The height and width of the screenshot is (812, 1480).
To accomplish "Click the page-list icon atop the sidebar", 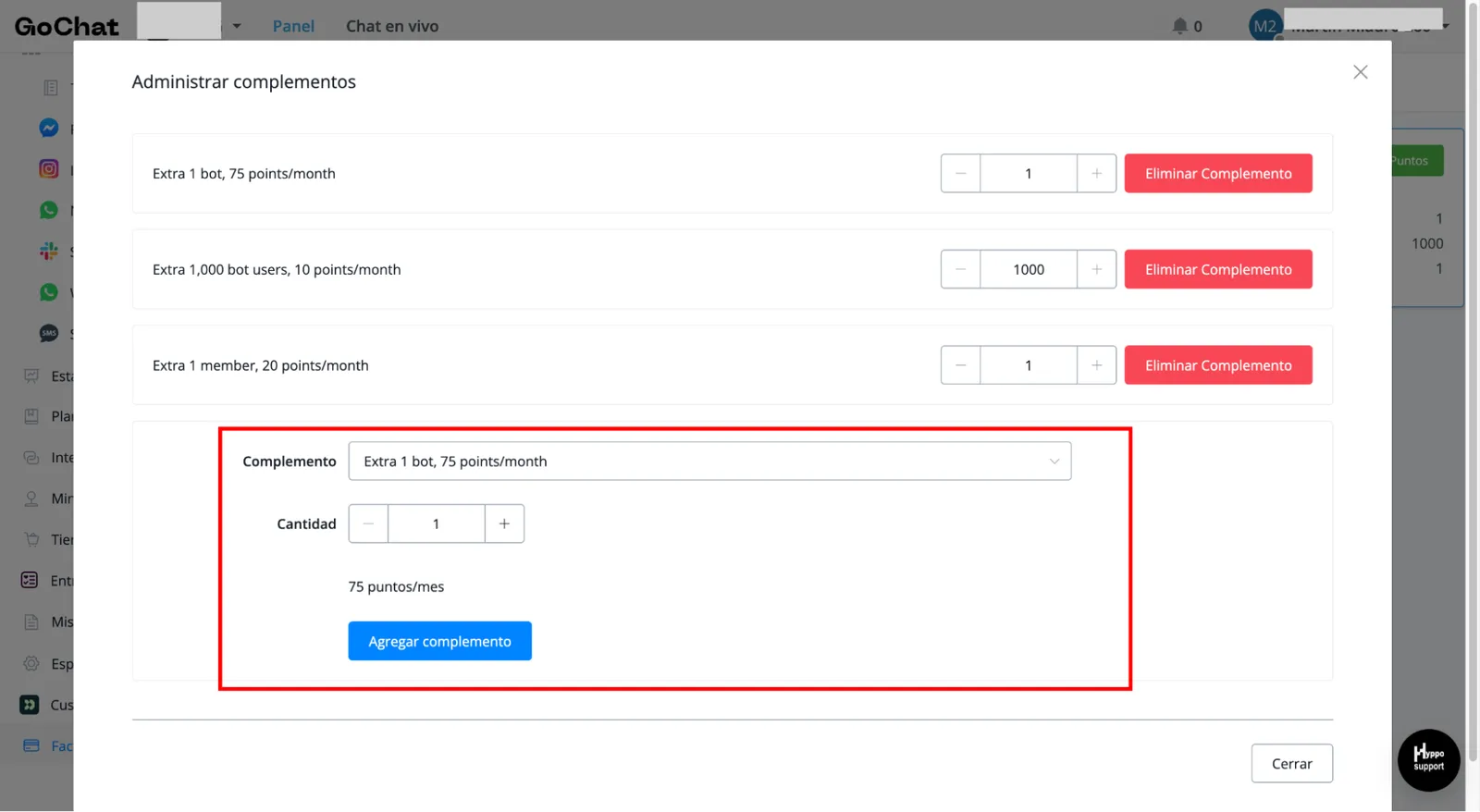I will (x=51, y=88).
